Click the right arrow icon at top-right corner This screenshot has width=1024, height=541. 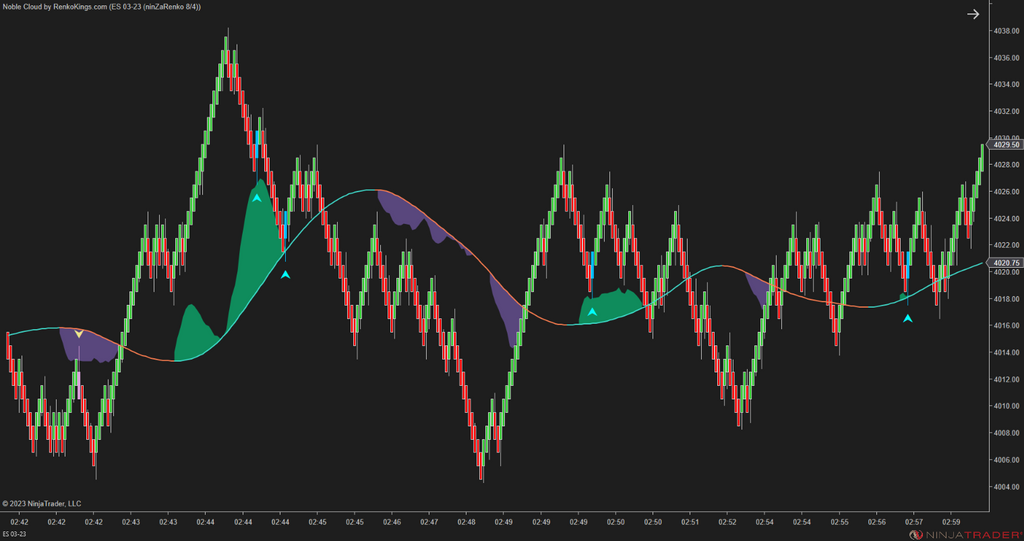click(x=973, y=14)
